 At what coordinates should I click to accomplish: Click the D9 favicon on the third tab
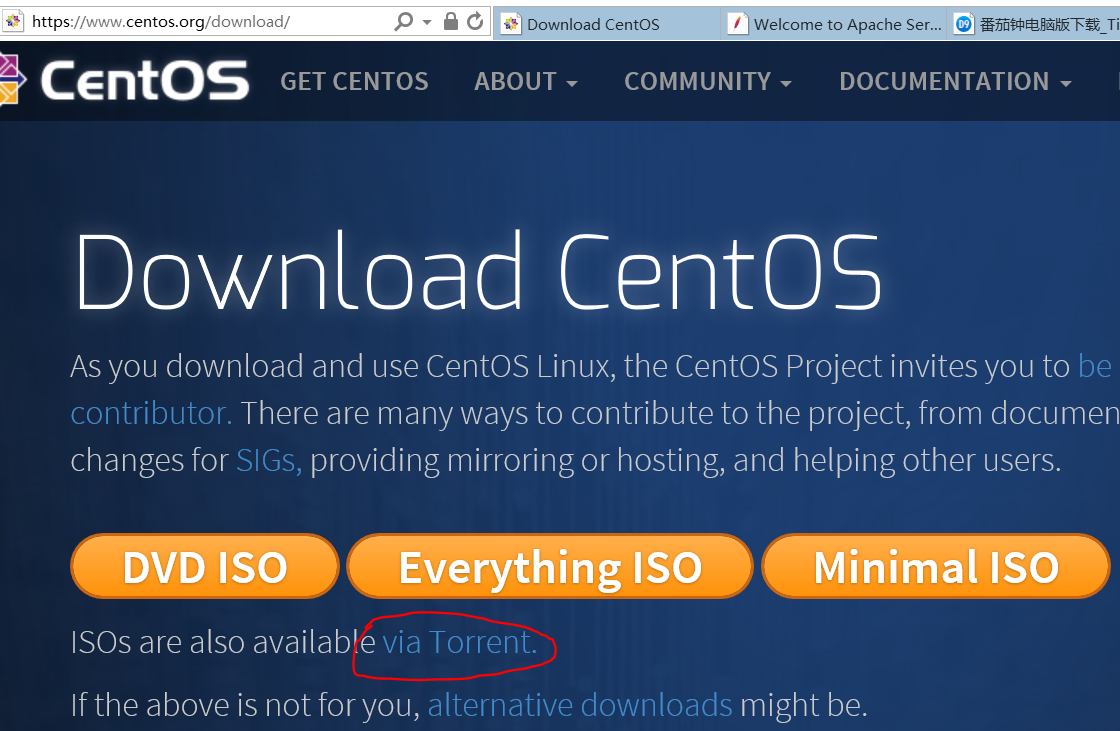(964, 24)
